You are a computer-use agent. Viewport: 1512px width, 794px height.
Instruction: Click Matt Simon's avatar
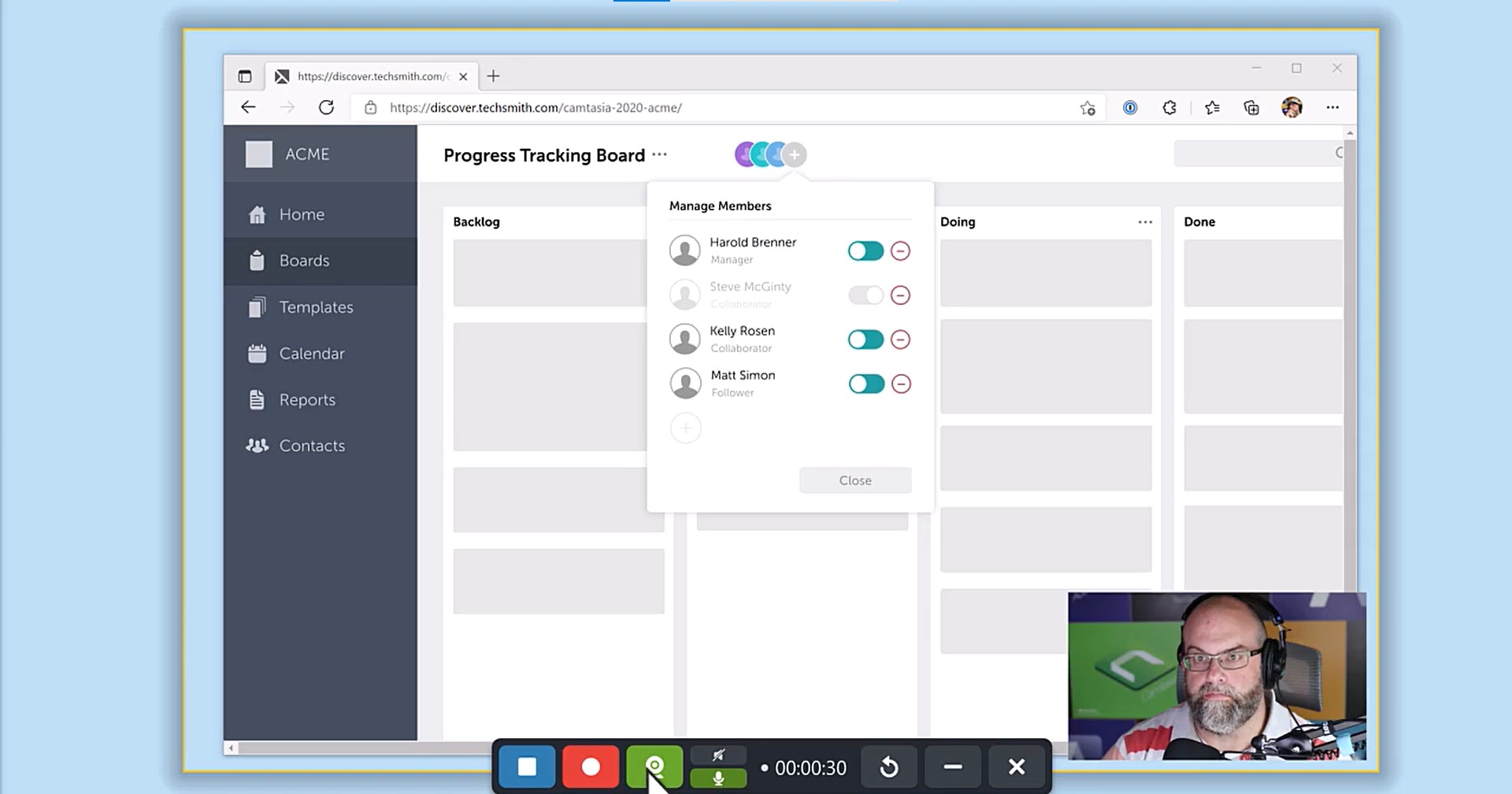coord(686,384)
